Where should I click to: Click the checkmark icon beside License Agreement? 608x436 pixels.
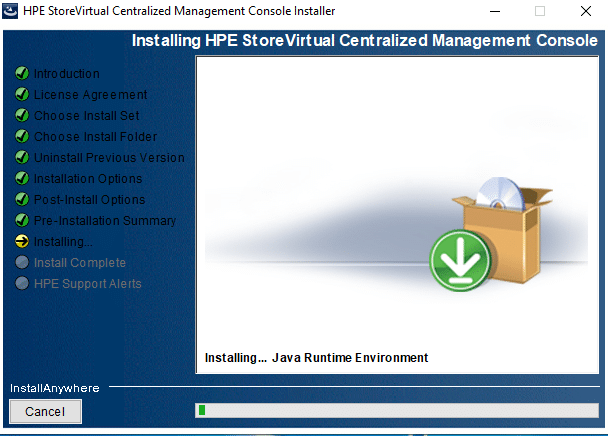pyautogui.click(x=22, y=94)
